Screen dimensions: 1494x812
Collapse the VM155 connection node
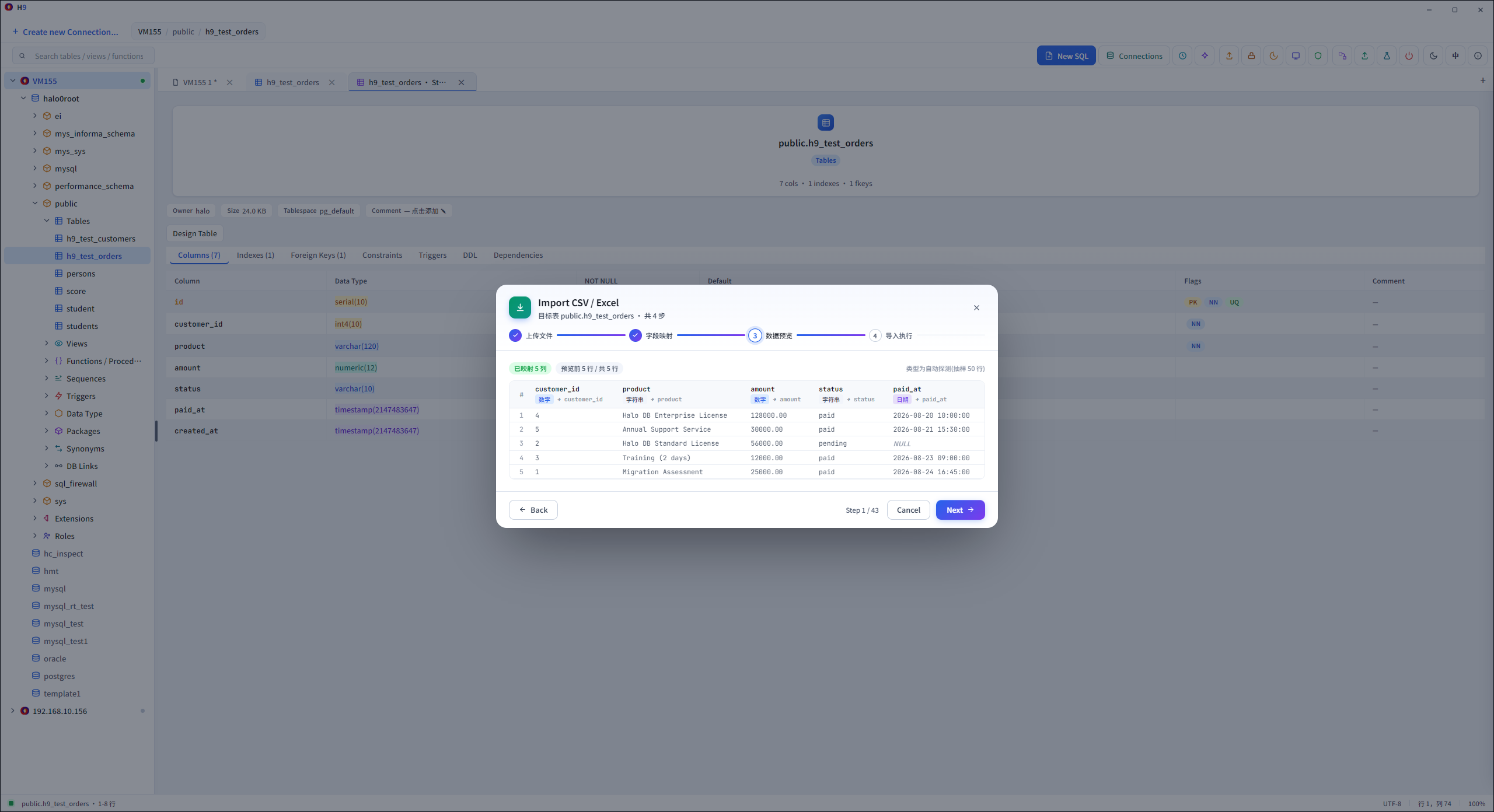coord(13,81)
